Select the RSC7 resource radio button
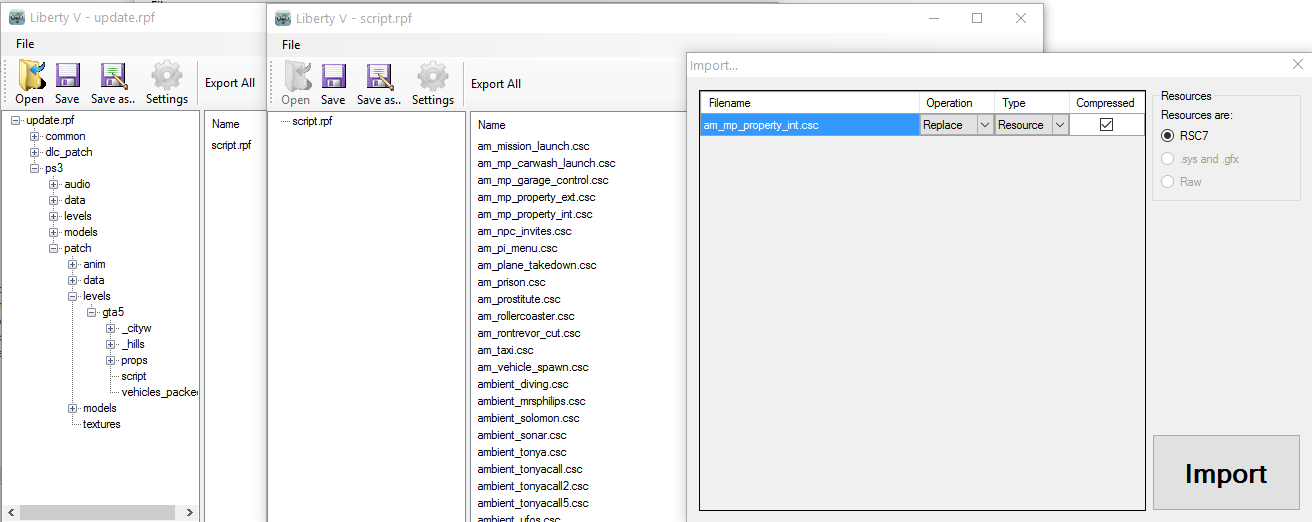Image resolution: width=1312 pixels, height=522 pixels. [1167, 136]
